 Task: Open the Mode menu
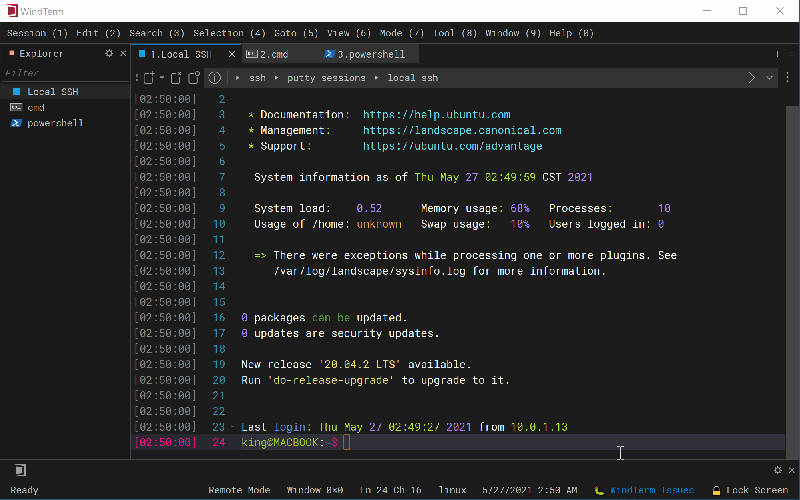402,33
